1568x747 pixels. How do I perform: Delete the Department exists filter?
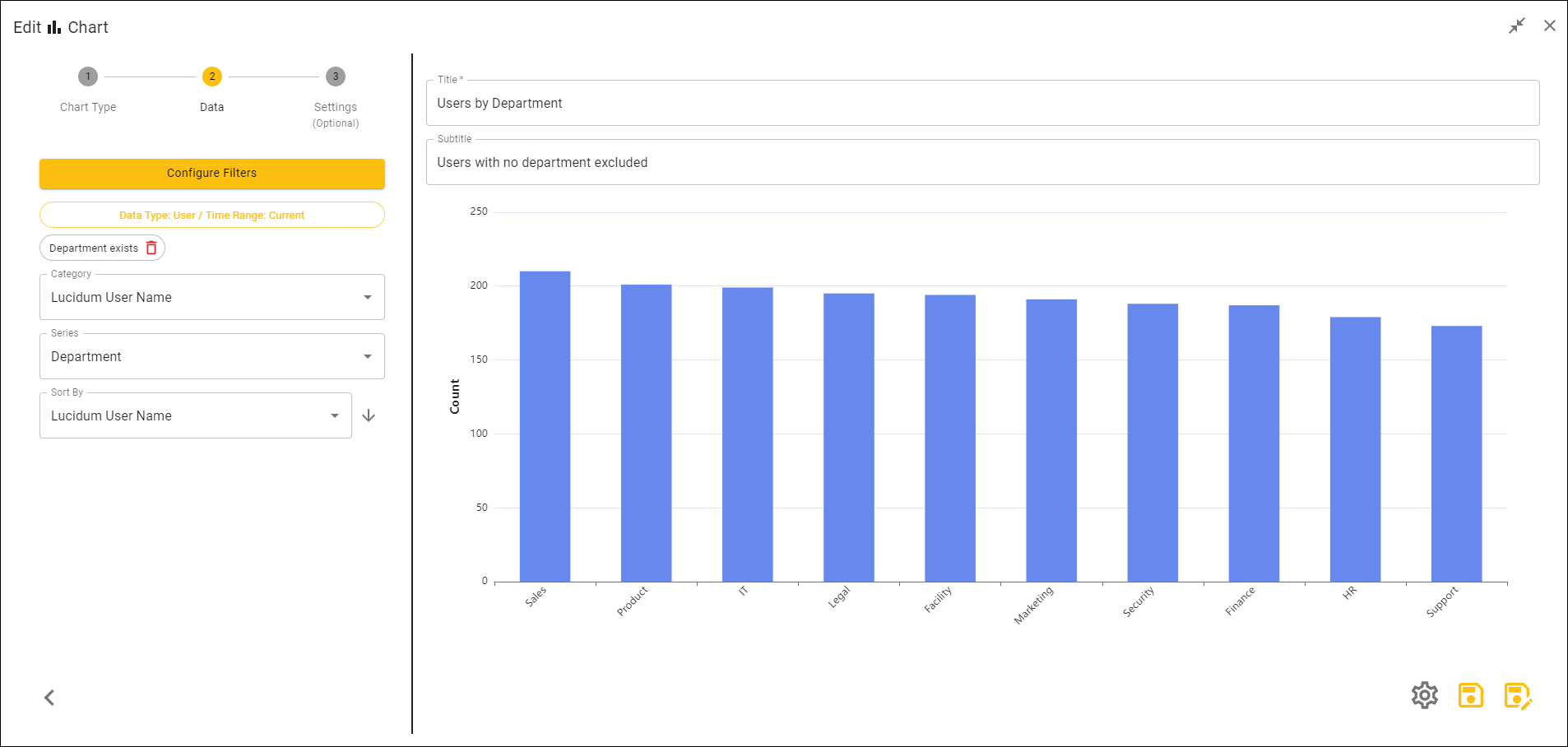click(151, 248)
